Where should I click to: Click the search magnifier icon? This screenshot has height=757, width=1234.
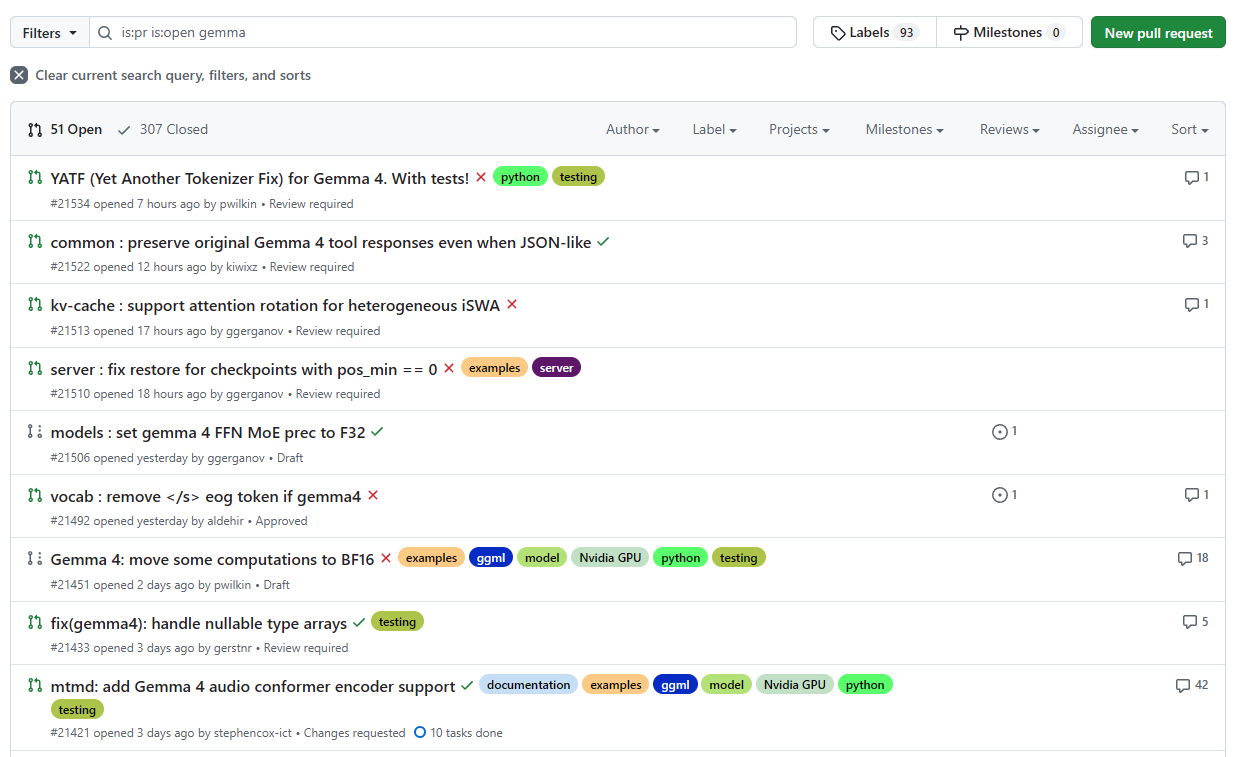coord(106,32)
